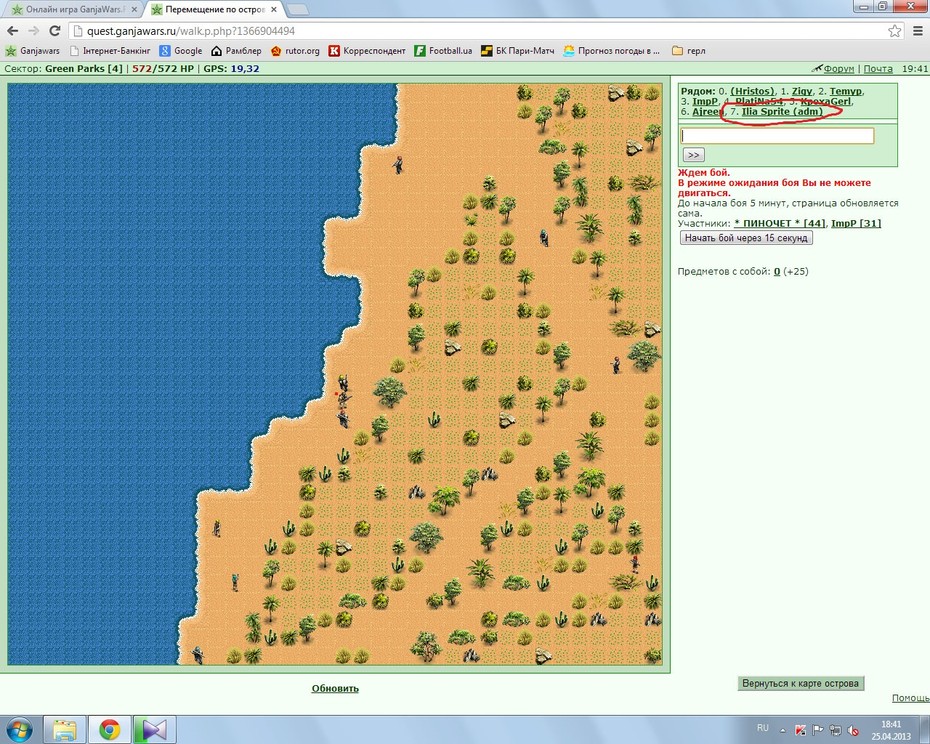Open participant ImpP [31] link
The height and width of the screenshot is (744, 930).
[x=856, y=224]
